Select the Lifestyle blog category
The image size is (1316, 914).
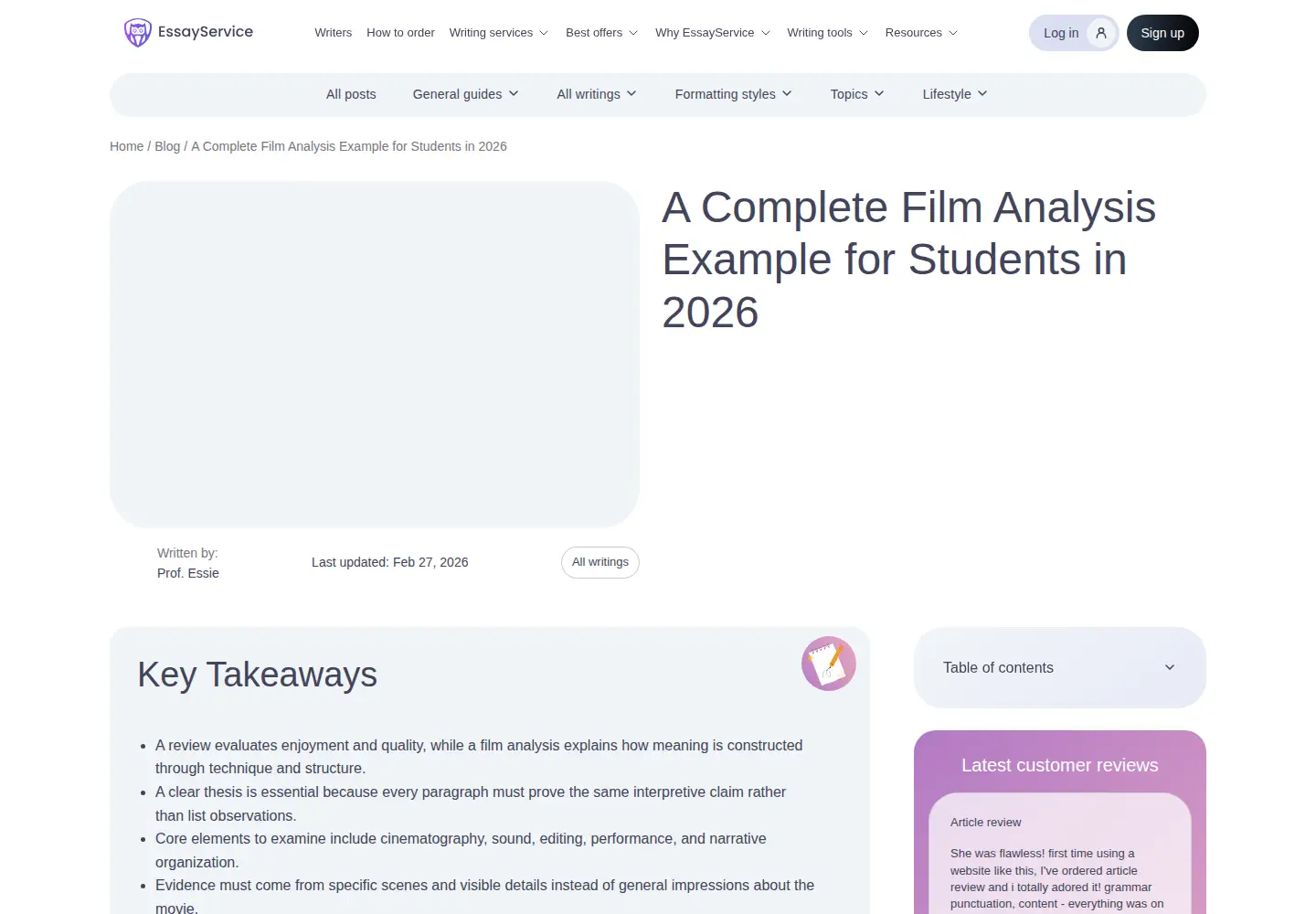pyautogui.click(x=947, y=94)
